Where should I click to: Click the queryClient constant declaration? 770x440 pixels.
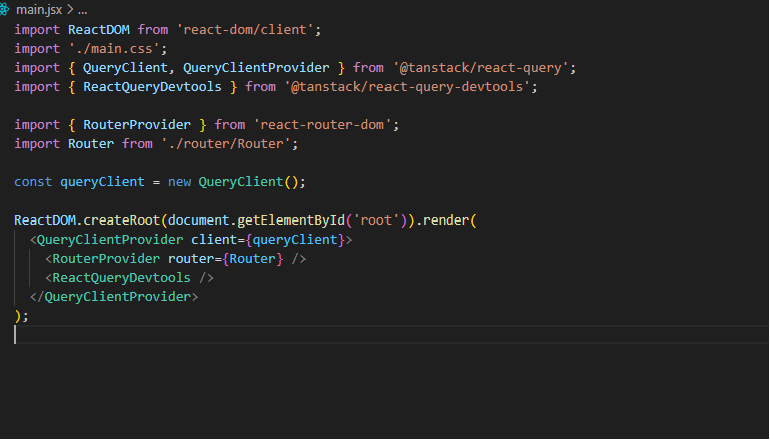pyautogui.click(x=103, y=182)
